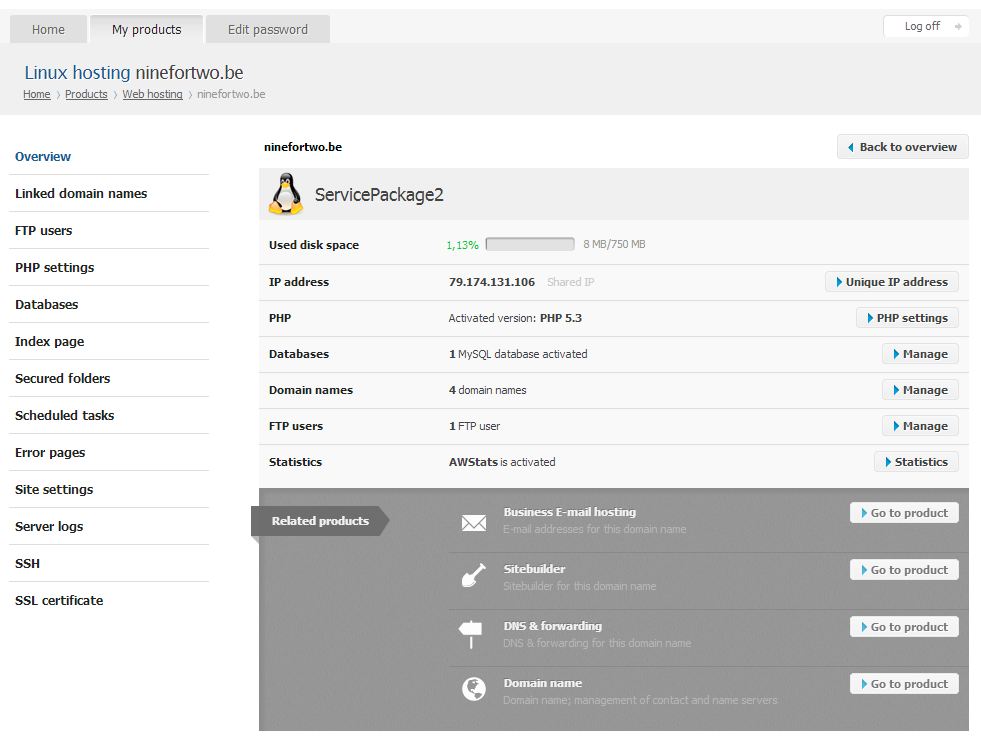Open Error pages in the sidebar
The width and height of the screenshot is (981, 745).
click(50, 452)
